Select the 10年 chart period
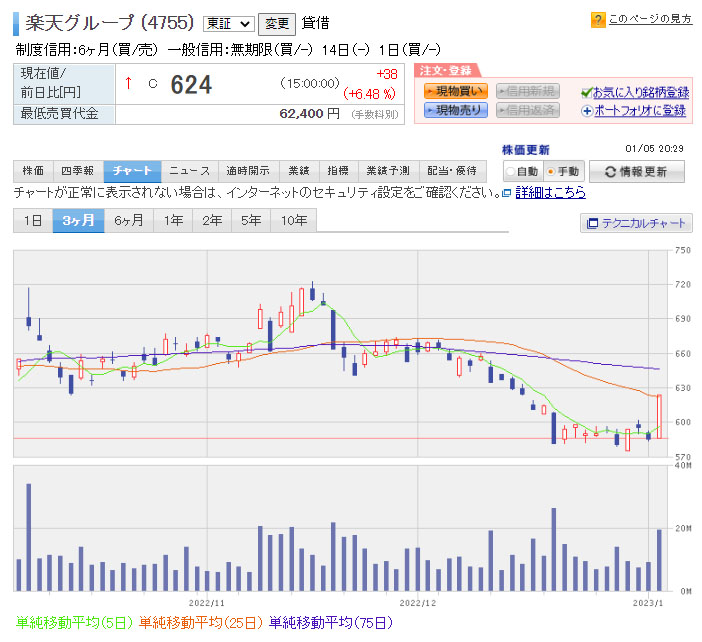This screenshot has width=702, height=642. point(293,221)
